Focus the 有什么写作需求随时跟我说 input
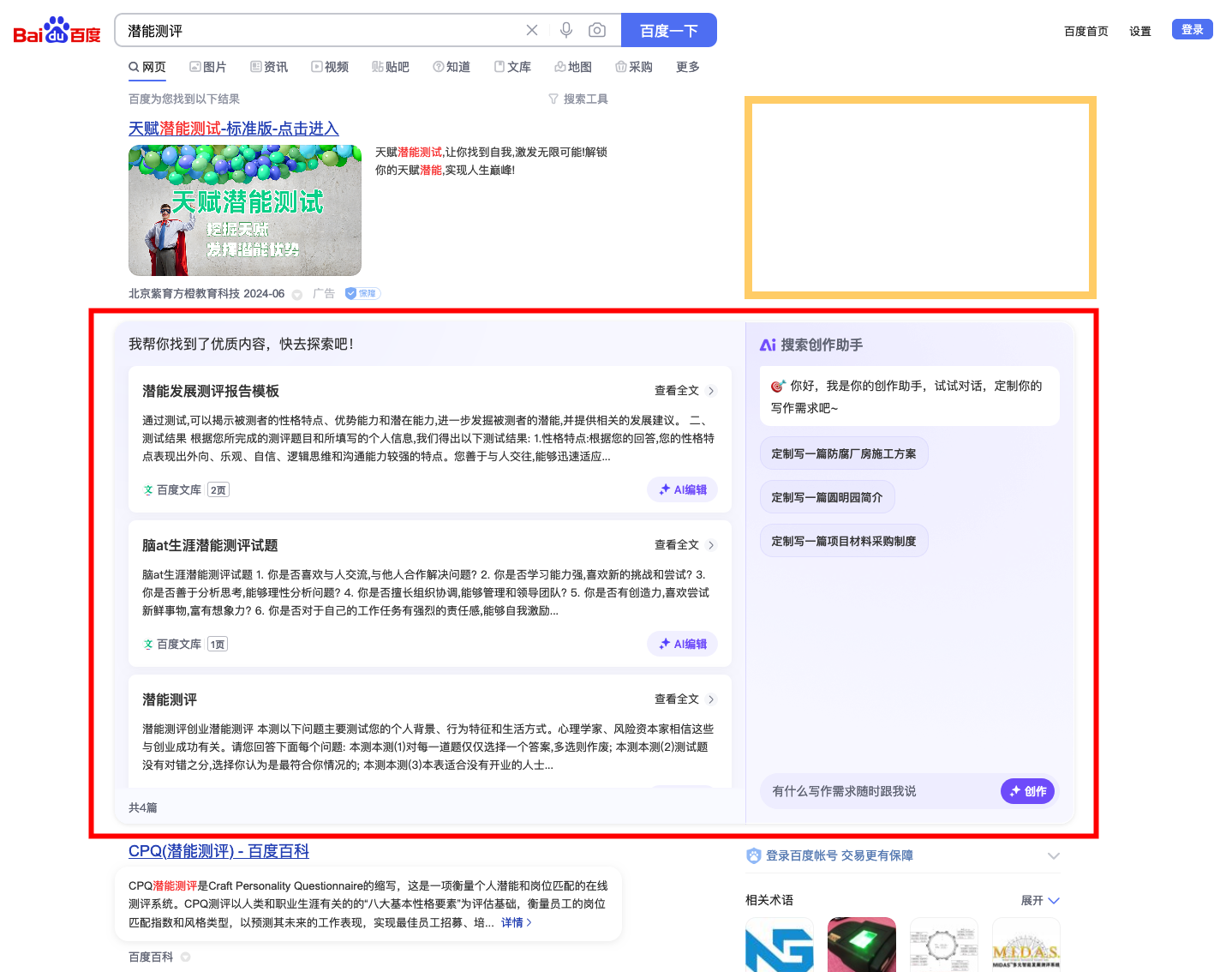The height and width of the screenshot is (972, 1232). (878, 791)
